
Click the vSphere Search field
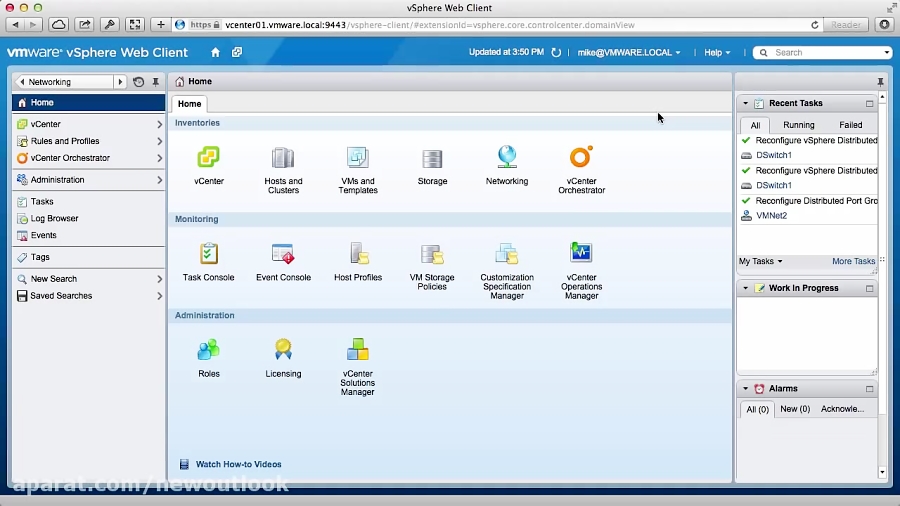tap(822, 52)
